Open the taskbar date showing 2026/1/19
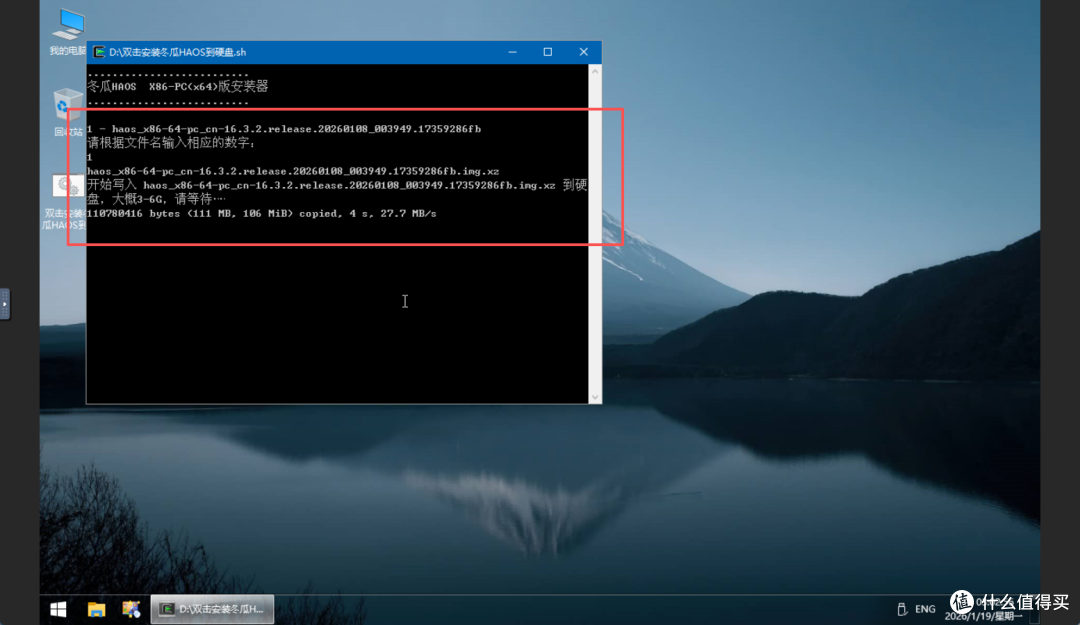Screen dimensions: 1080x625 983,616
